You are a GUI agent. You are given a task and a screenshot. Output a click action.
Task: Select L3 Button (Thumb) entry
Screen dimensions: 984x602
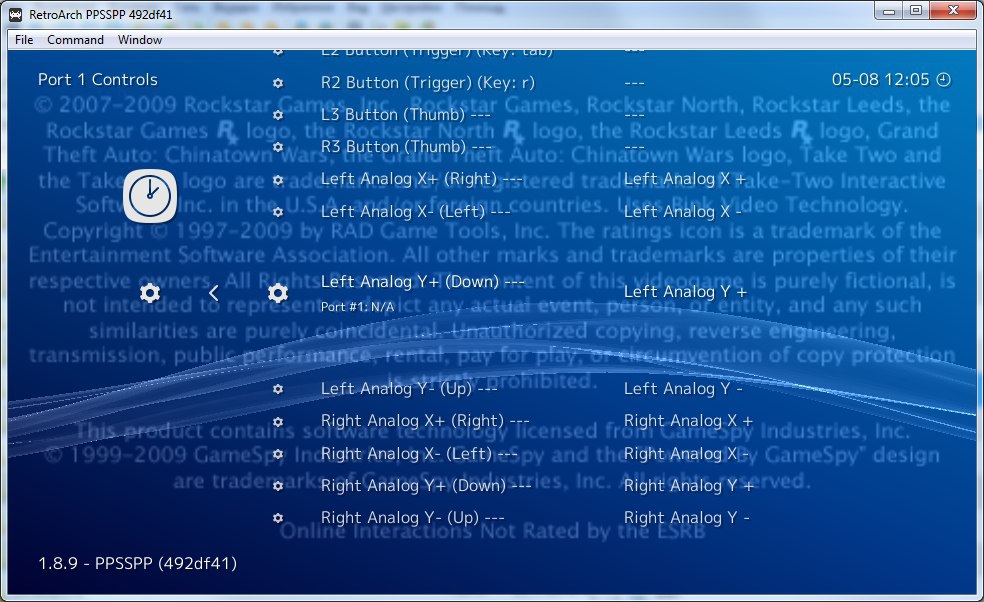click(405, 114)
